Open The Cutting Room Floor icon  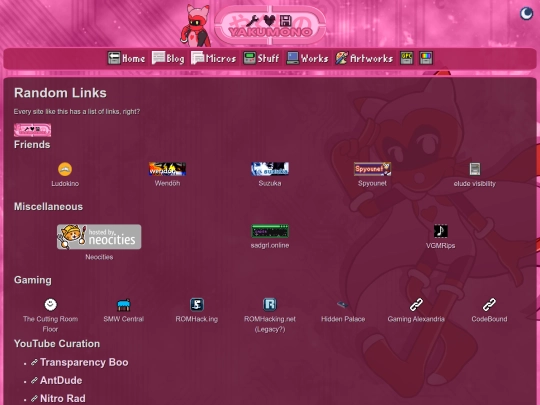51,304
